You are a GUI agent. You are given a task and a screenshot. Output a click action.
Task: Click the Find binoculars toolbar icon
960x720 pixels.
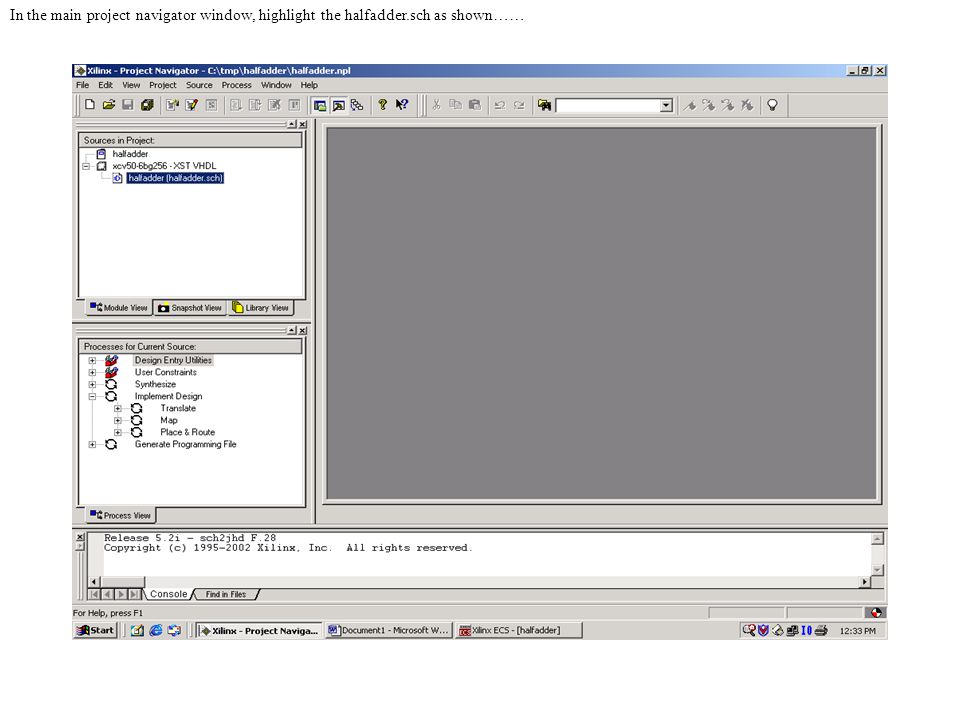coord(544,105)
